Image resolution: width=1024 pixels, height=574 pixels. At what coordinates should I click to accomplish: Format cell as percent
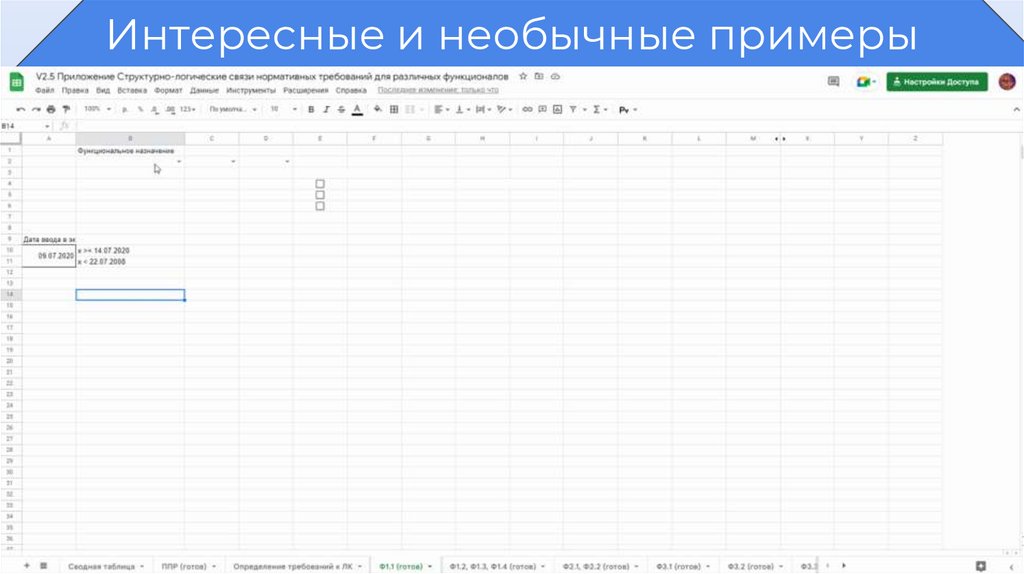coord(140,110)
